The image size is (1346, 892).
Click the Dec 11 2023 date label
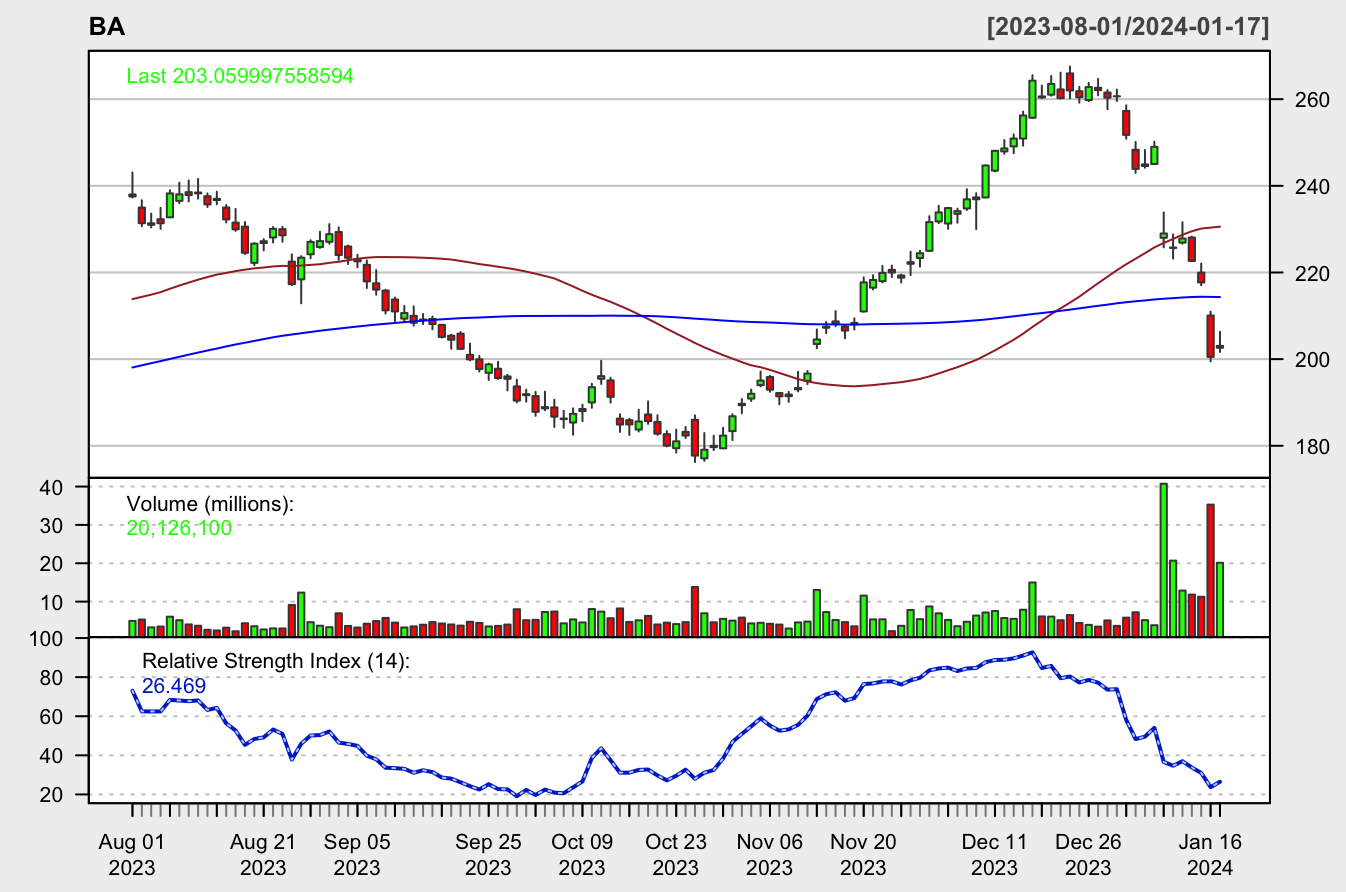pos(995,853)
